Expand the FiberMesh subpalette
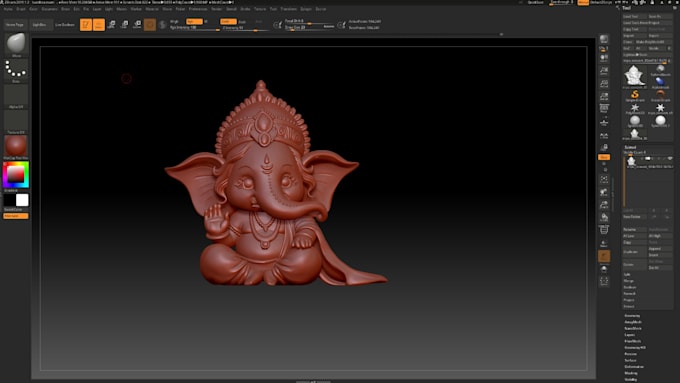 633,341
